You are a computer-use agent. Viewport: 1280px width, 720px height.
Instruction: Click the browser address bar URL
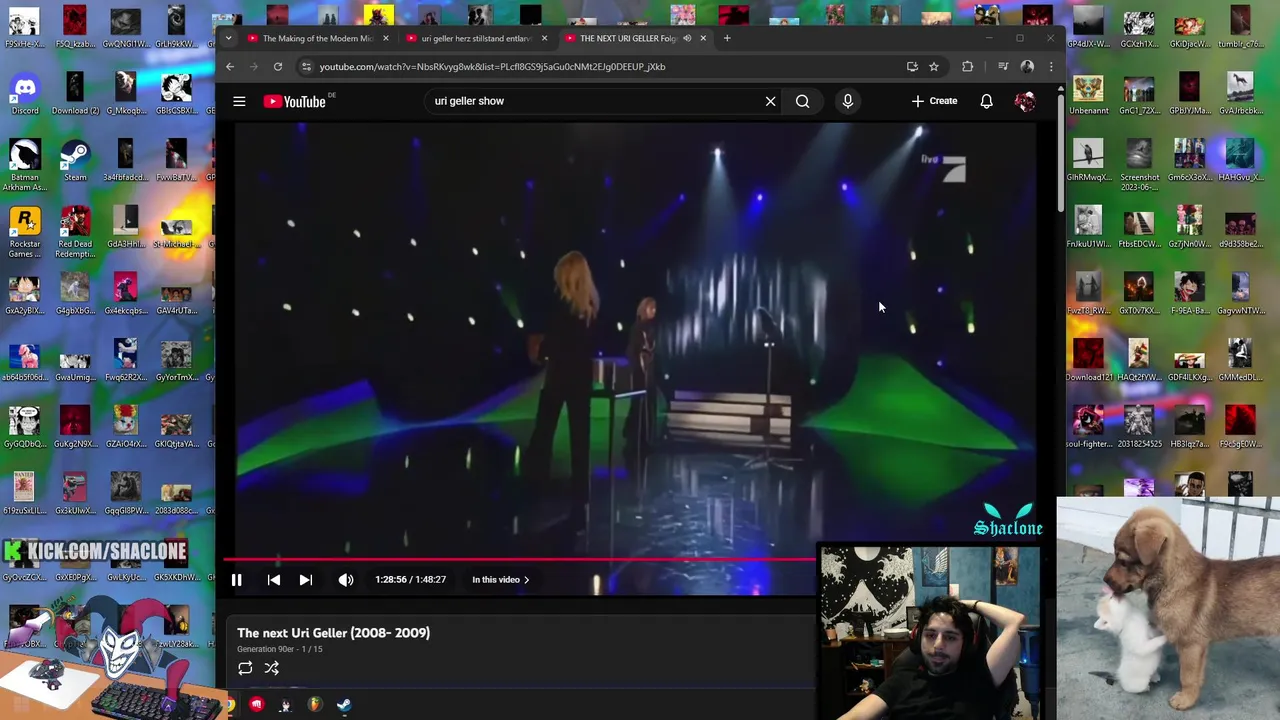[492, 67]
